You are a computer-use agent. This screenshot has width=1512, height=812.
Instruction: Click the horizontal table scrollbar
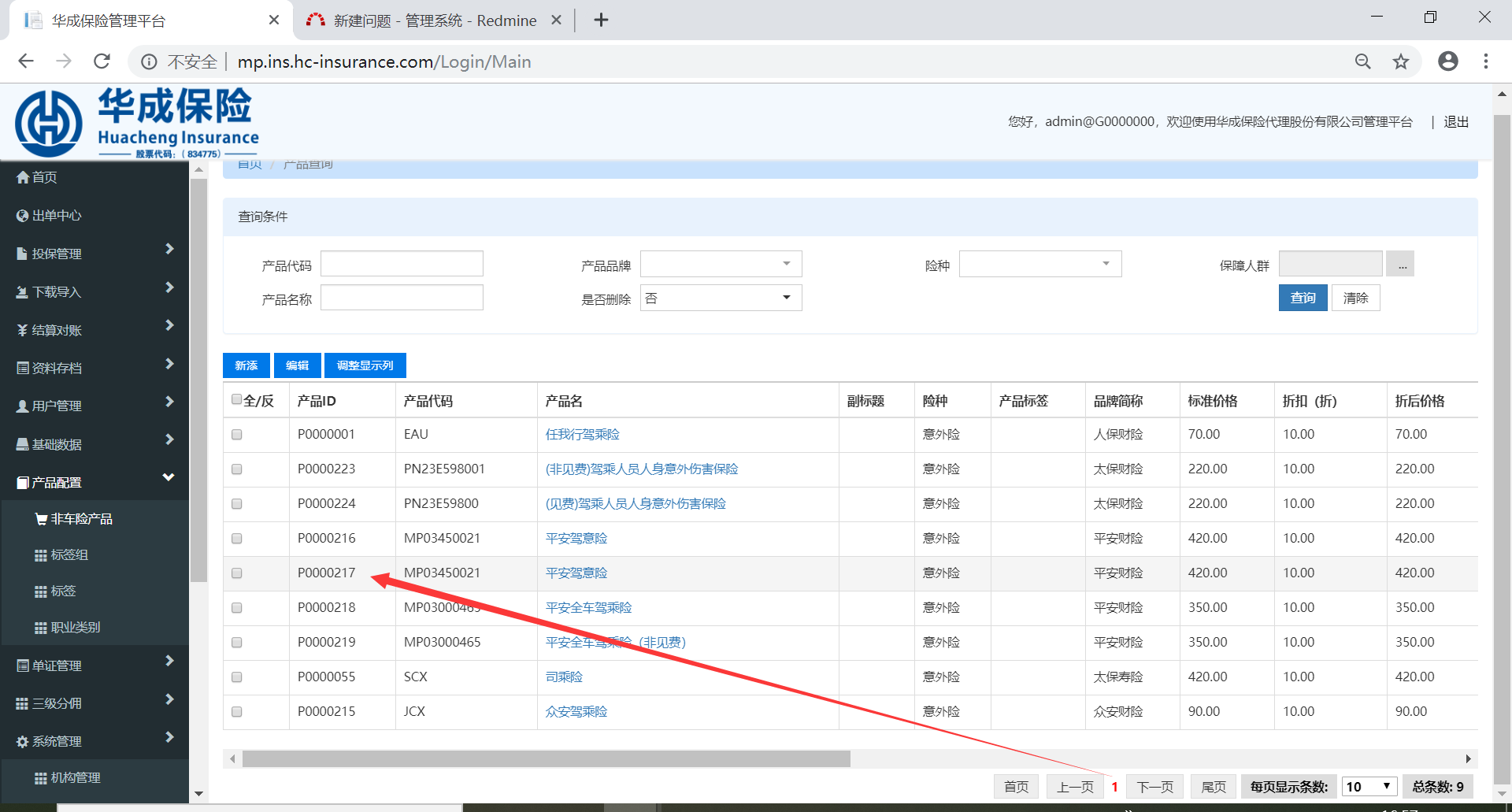click(546, 758)
